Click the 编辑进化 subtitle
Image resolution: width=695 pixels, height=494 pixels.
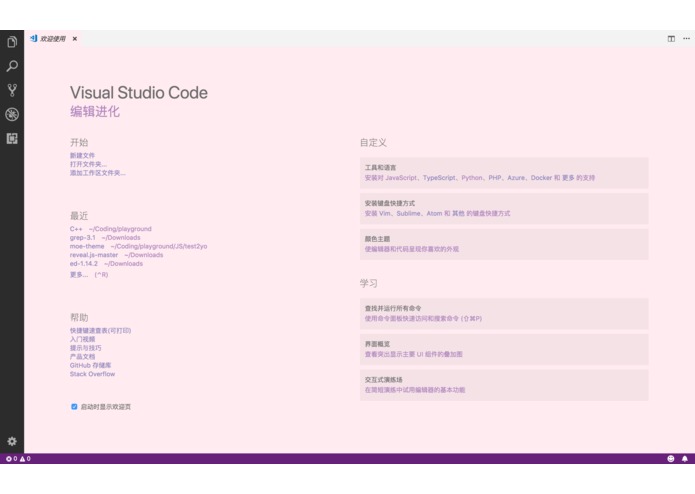[94, 111]
